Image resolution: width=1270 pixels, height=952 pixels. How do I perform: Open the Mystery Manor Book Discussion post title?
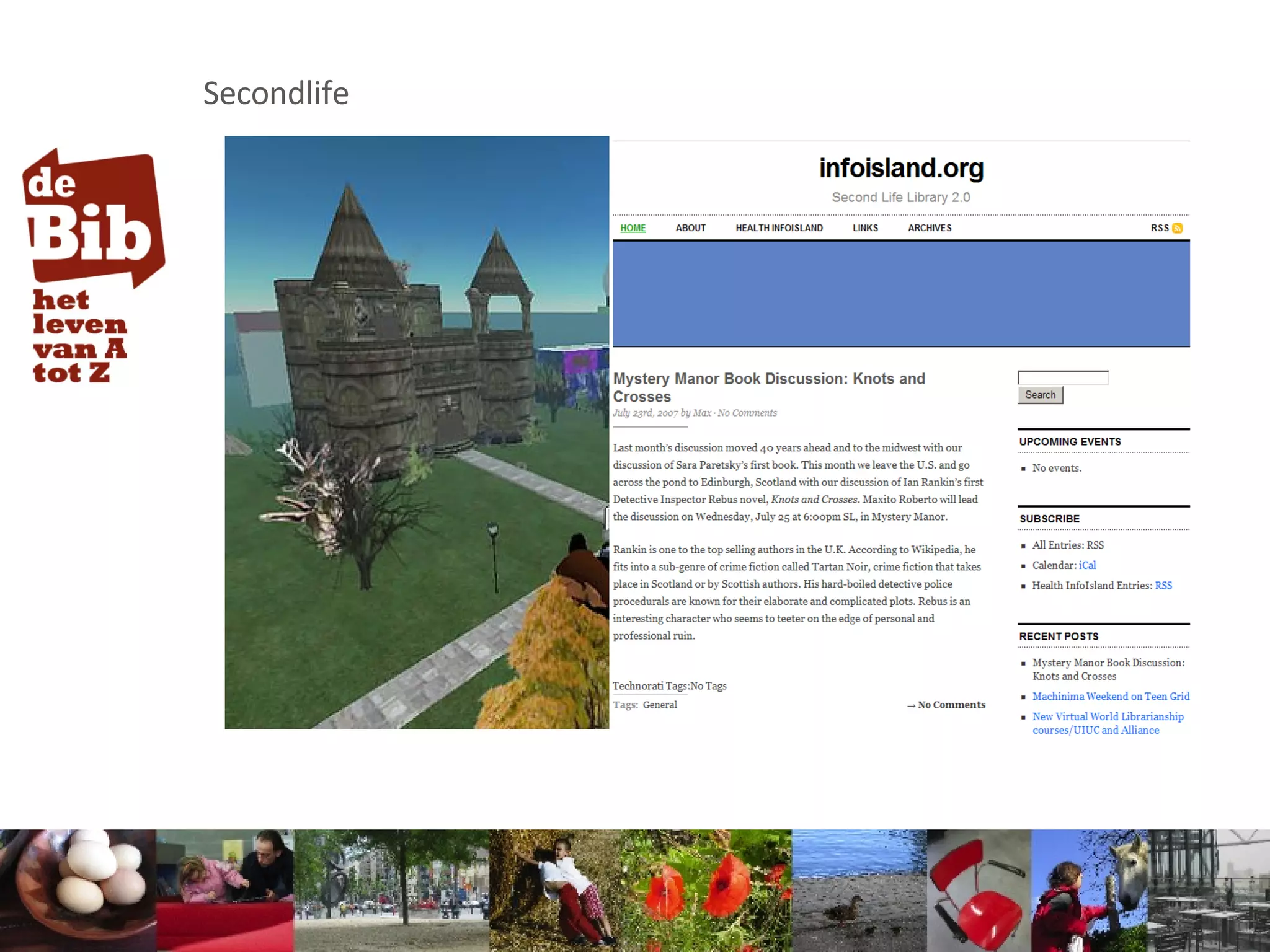point(769,387)
